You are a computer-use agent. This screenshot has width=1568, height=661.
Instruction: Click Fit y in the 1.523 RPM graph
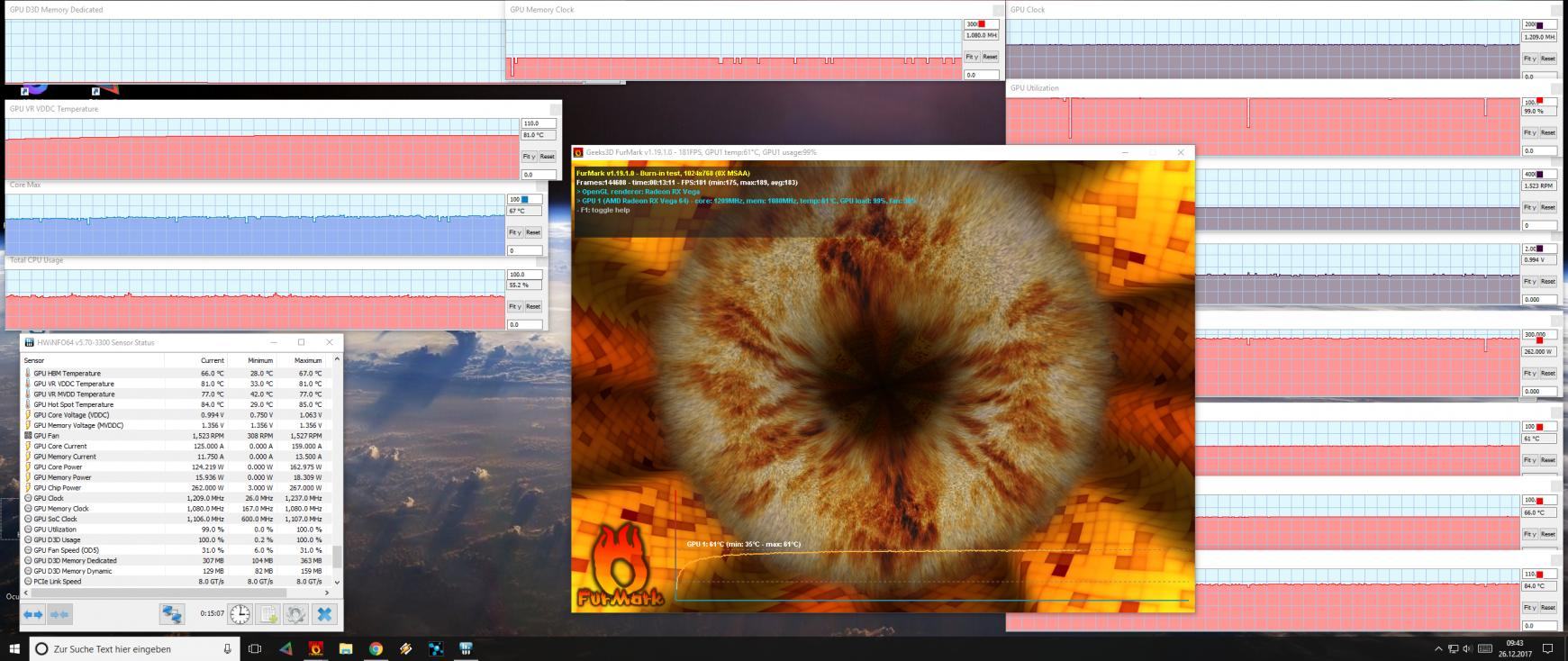coord(1529,207)
